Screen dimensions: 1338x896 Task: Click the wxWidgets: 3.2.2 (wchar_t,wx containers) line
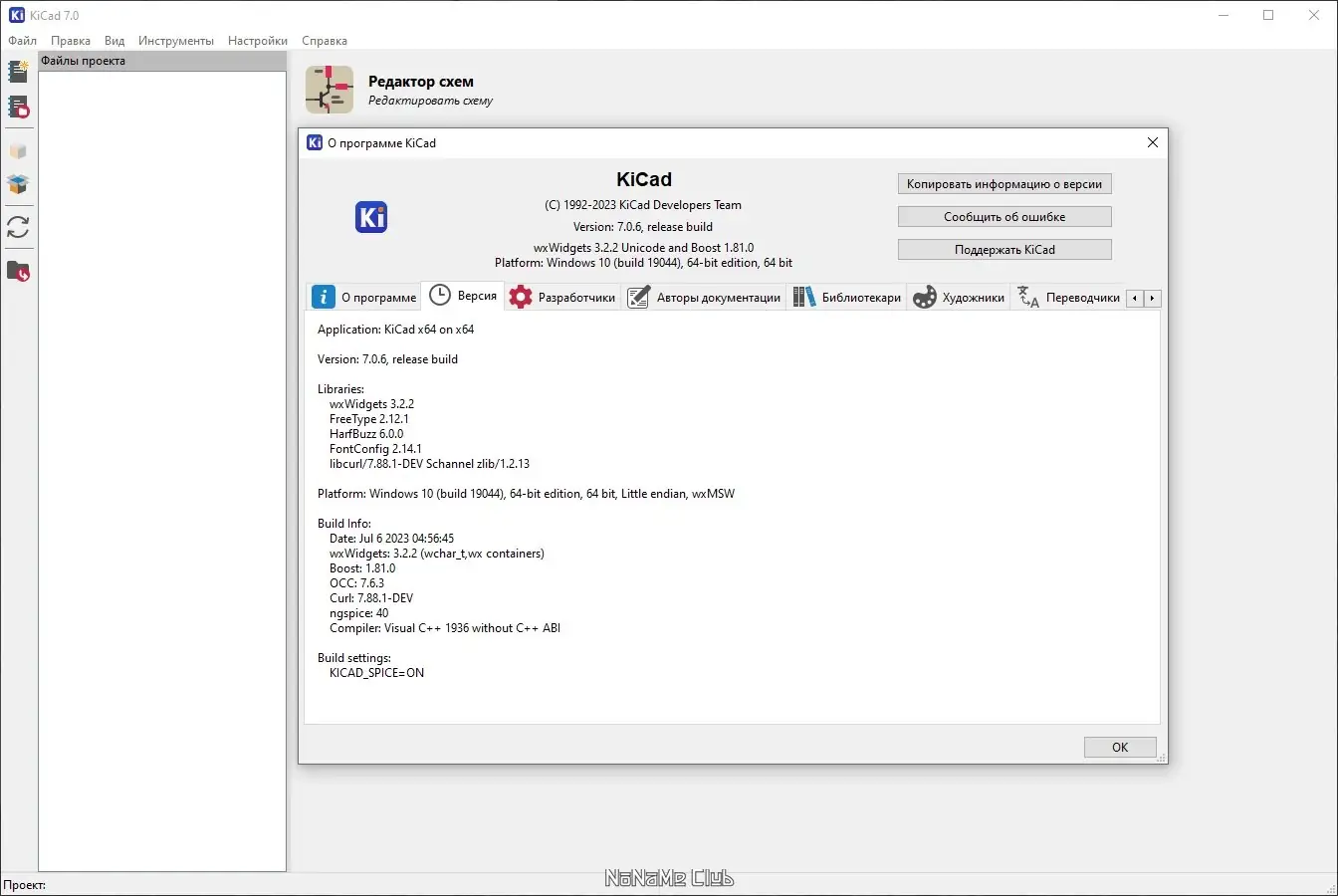coord(437,554)
